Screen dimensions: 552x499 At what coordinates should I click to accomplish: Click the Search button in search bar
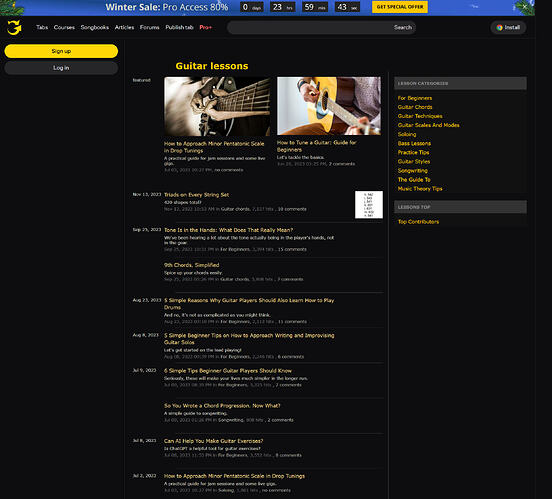[403, 27]
